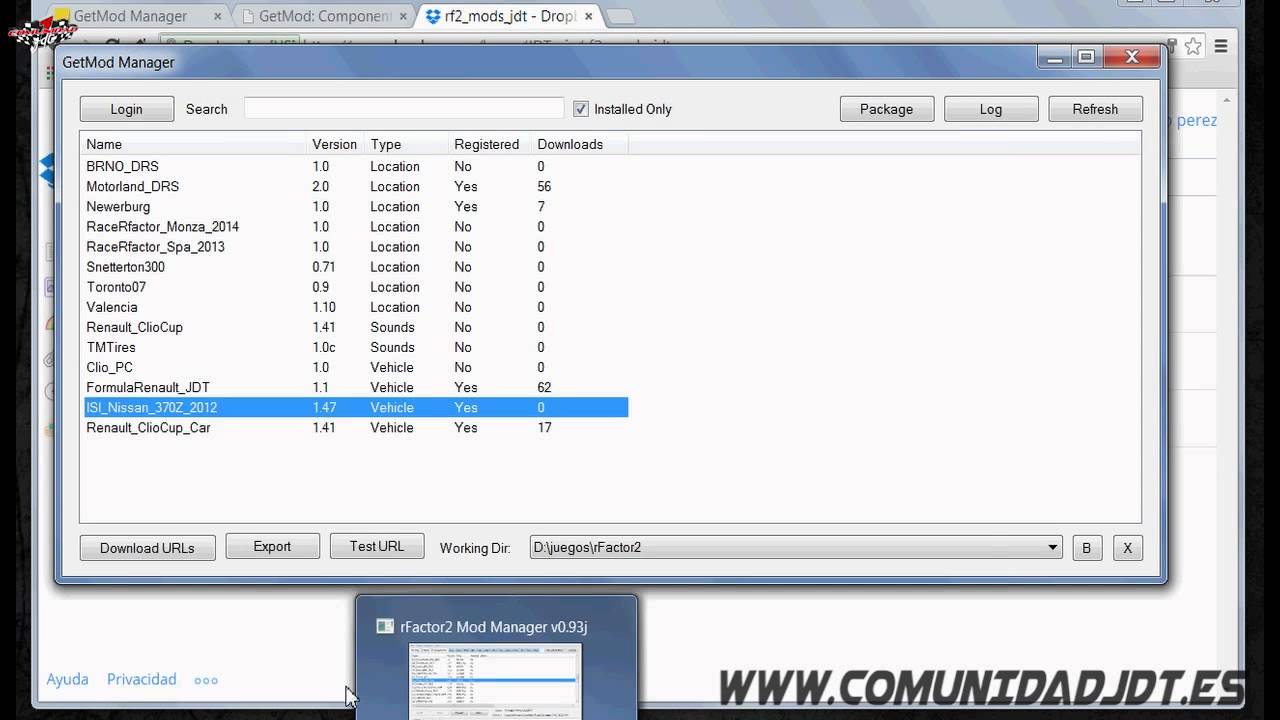Click the Dropbox favicon on browser tab
The height and width of the screenshot is (720, 1280).
(433, 16)
